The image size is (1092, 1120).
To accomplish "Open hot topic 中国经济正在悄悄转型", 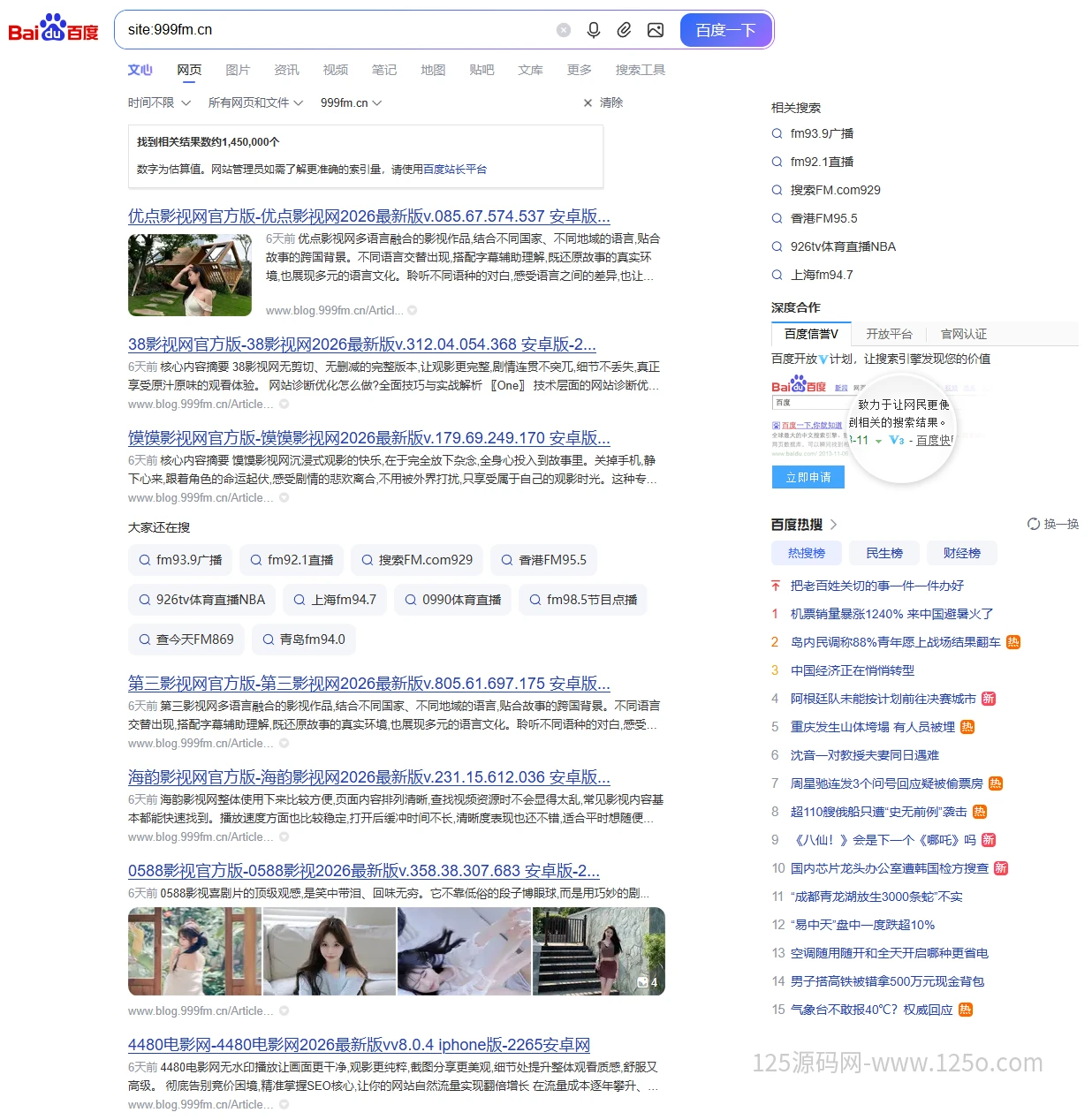I will point(852,670).
